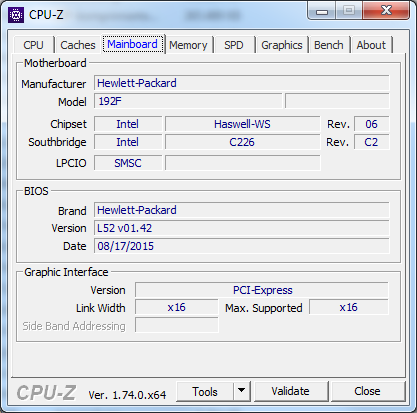The height and width of the screenshot is (413, 417).
Task: Click the BIOS Version field L52 v01.42
Action: click(x=242, y=228)
